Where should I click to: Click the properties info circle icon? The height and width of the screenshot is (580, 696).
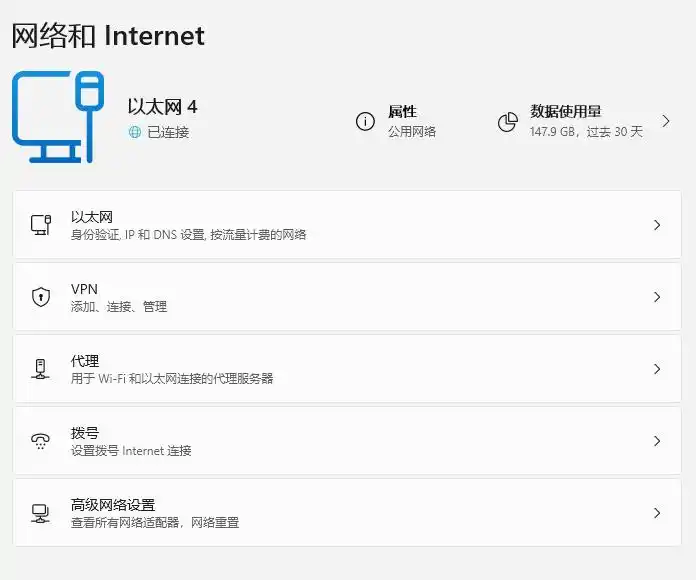click(x=365, y=122)
